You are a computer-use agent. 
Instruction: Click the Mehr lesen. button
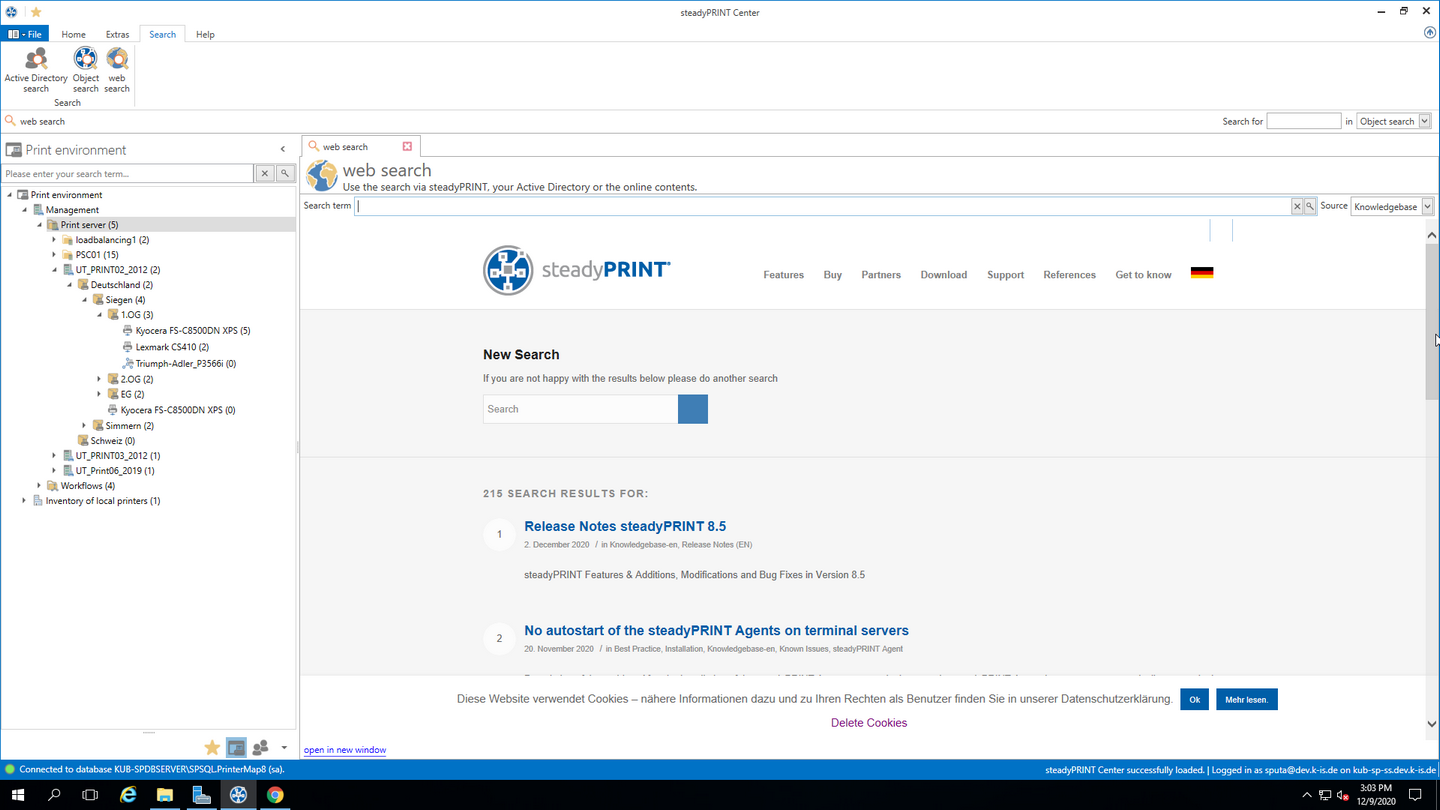click(1246, 699)
